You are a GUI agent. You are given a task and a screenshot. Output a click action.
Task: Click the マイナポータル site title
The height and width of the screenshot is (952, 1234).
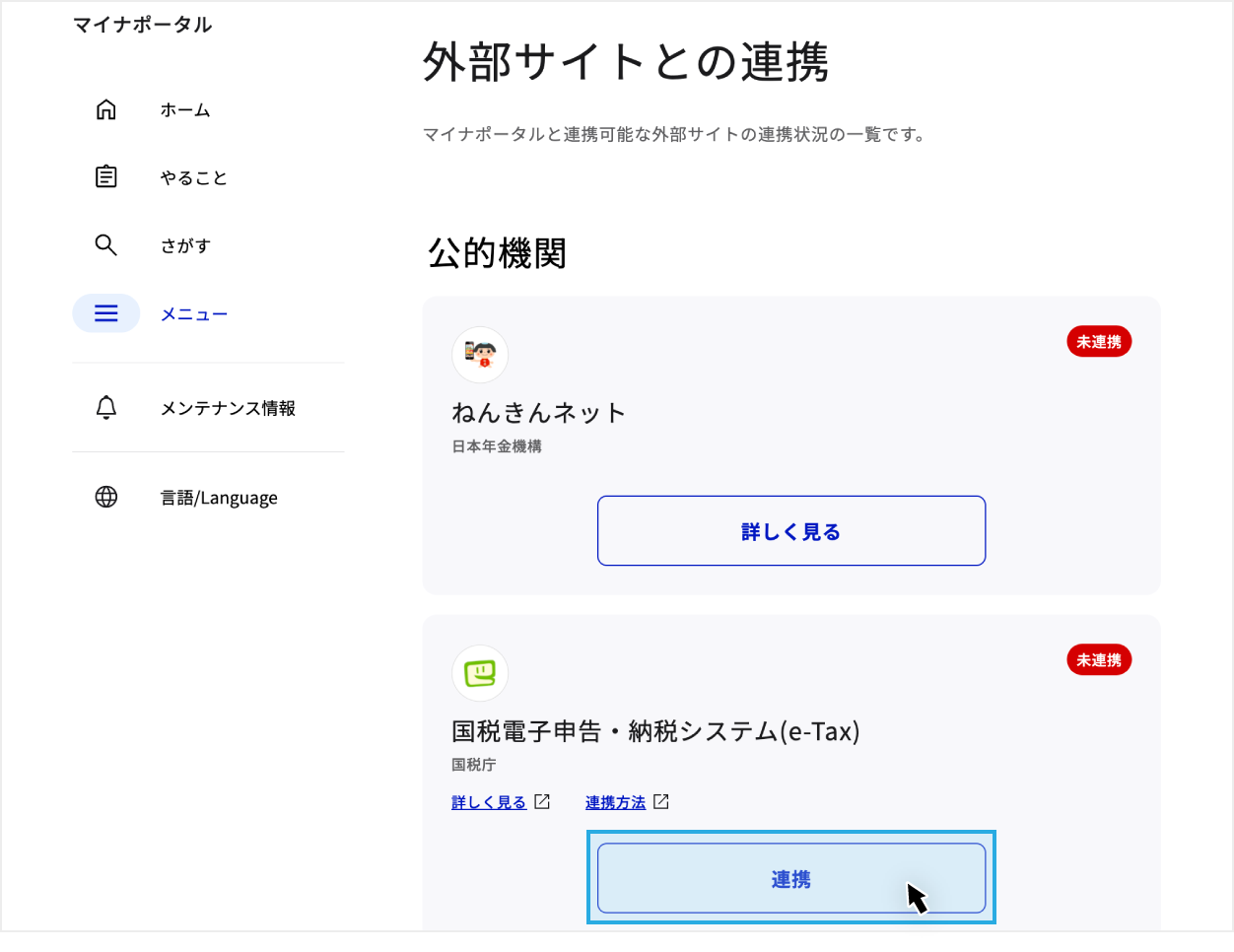pyautogui.click(x=143, y=25)
